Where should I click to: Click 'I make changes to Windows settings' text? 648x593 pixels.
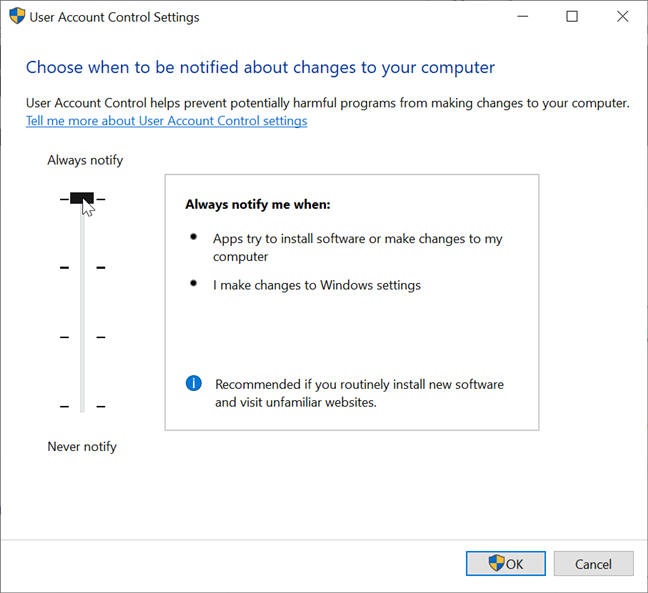click(317, 285)
